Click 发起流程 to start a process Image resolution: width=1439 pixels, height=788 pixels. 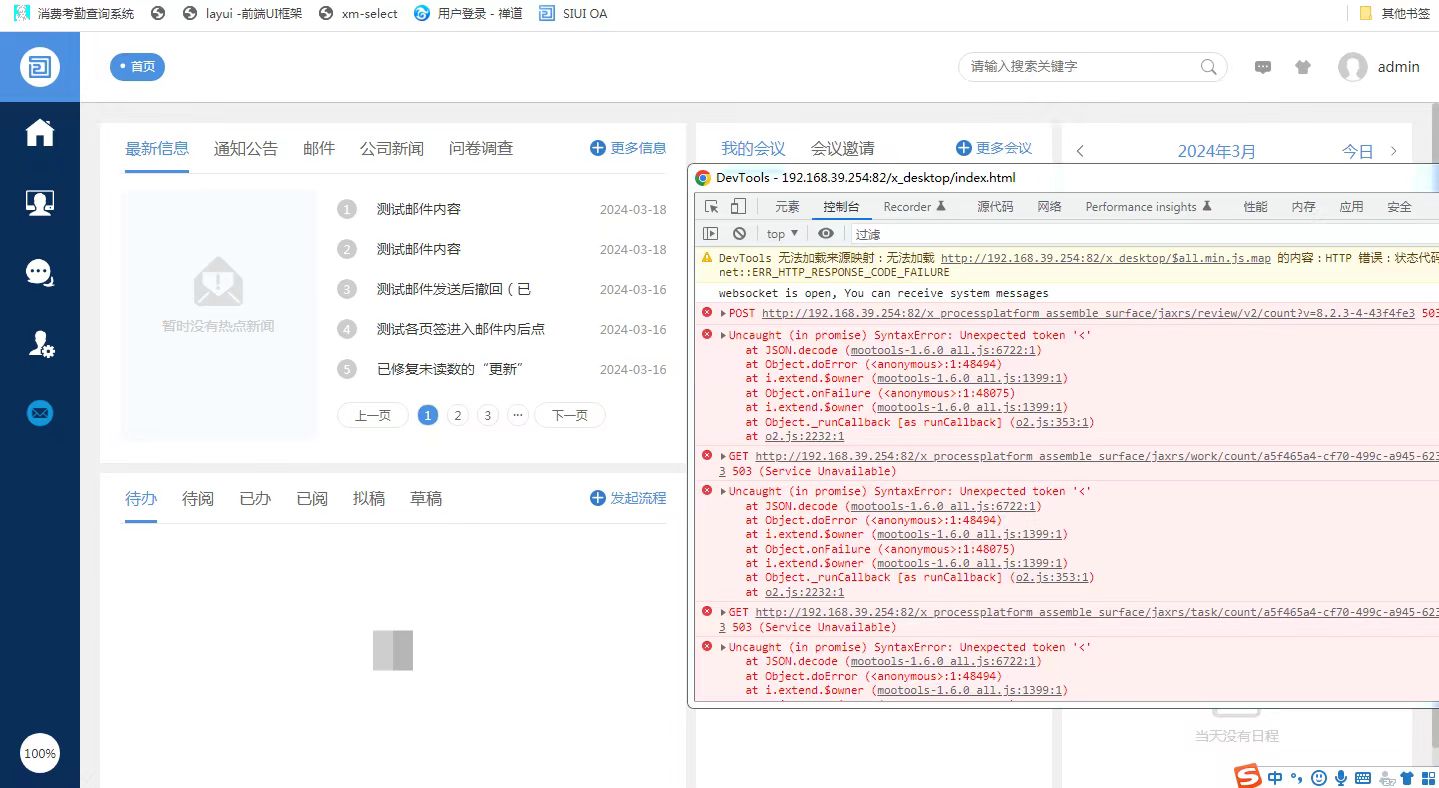coord(628,498)
